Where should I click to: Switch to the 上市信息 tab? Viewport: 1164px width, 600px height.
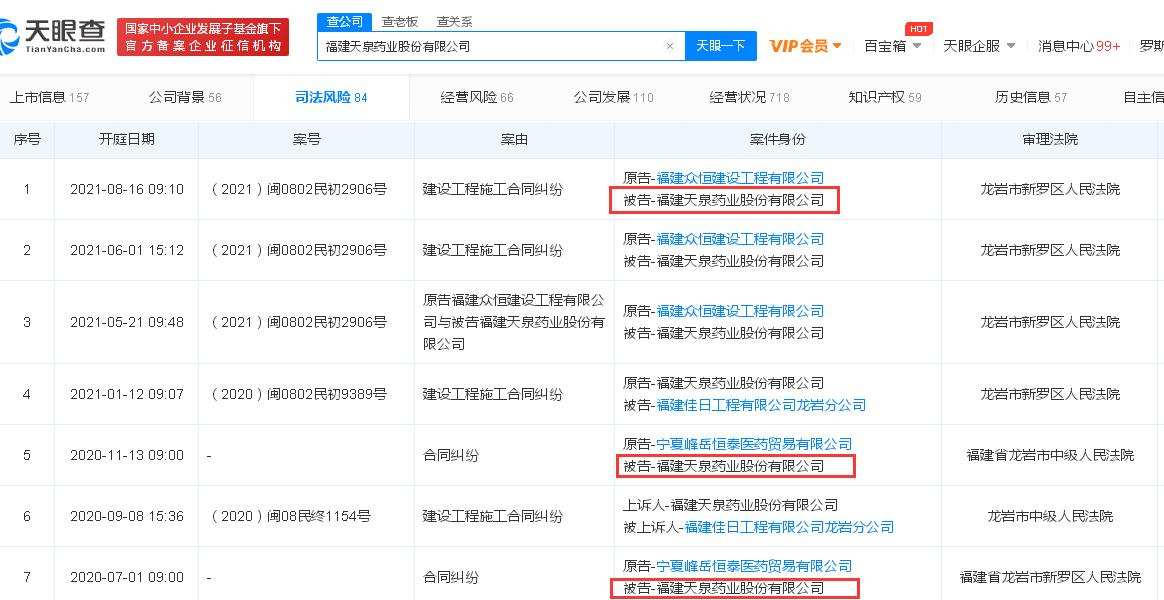[x=48, y=97]
